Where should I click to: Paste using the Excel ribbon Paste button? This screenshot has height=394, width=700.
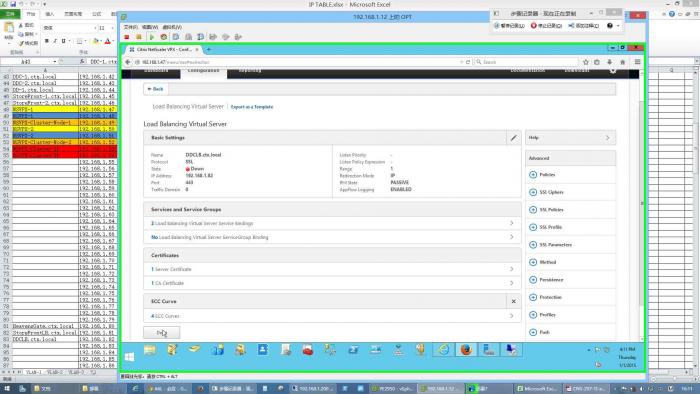coord(8,31)
